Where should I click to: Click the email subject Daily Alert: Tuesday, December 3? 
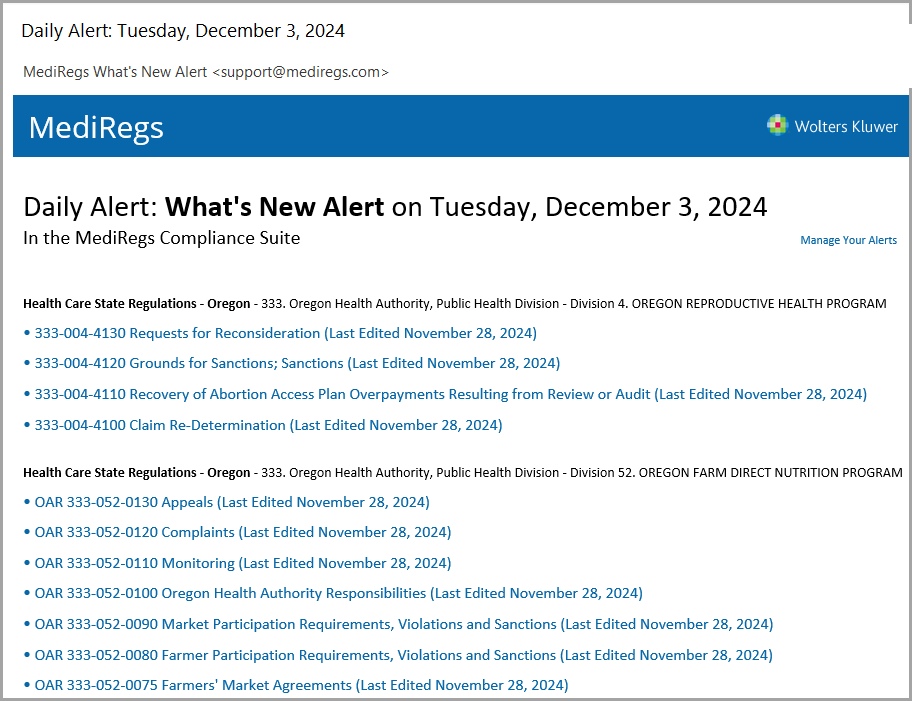183,31
